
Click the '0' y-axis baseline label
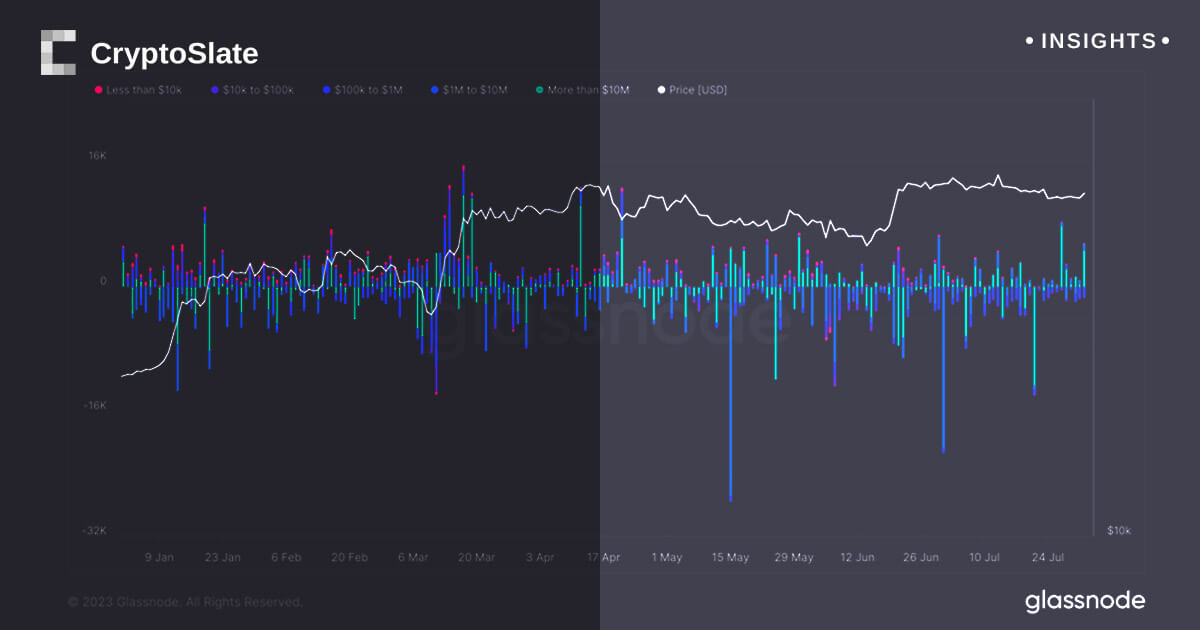click(x=103, y=281)
